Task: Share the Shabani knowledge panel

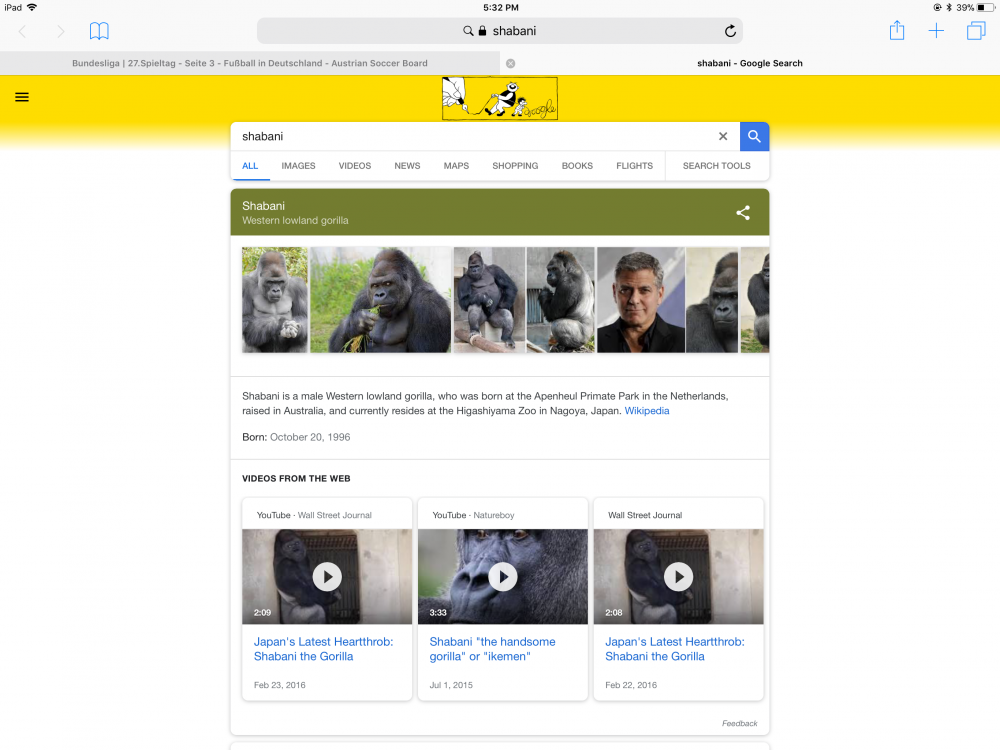Action: (743, 212)
